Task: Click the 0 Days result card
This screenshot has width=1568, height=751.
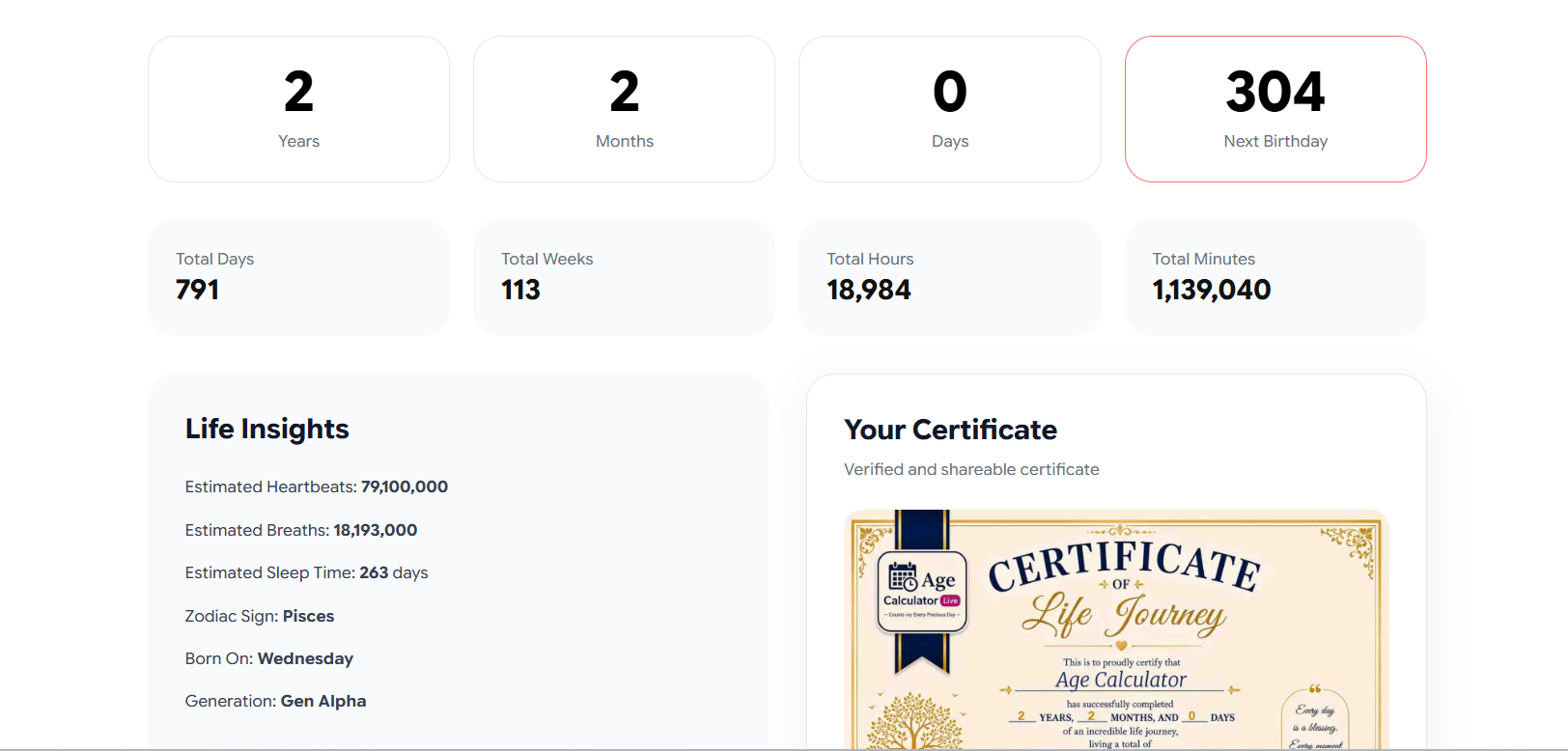Action: (950, 109)
